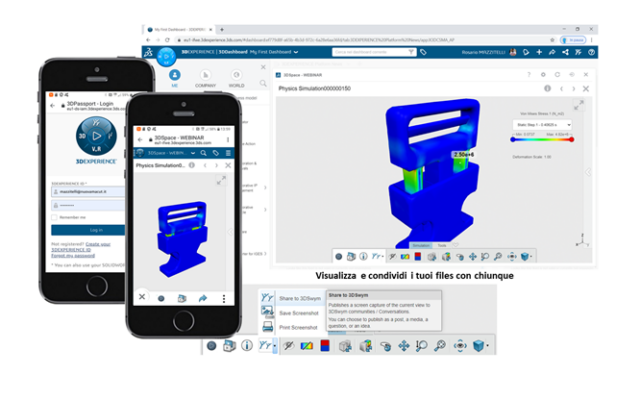This screenshot has width=640, height=400.
Task: Open the 3DSwym share dropdown arrow in the enlarged toolbar
Action: [275, 346]
